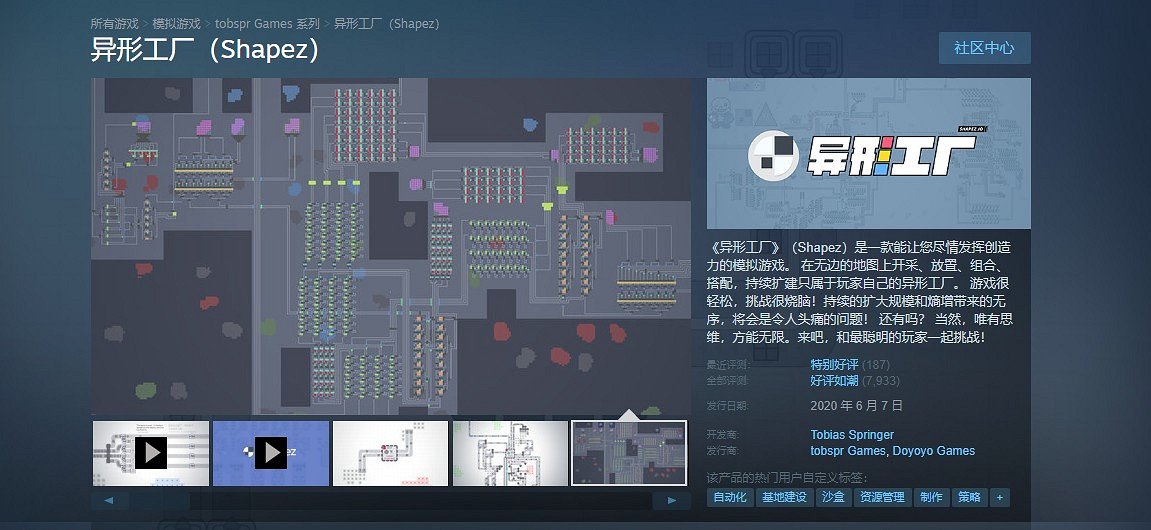Image resolution: width=1151 pixels, height=530 pixels.
Task: Play the second trailer with blue background
Action: 271,453
